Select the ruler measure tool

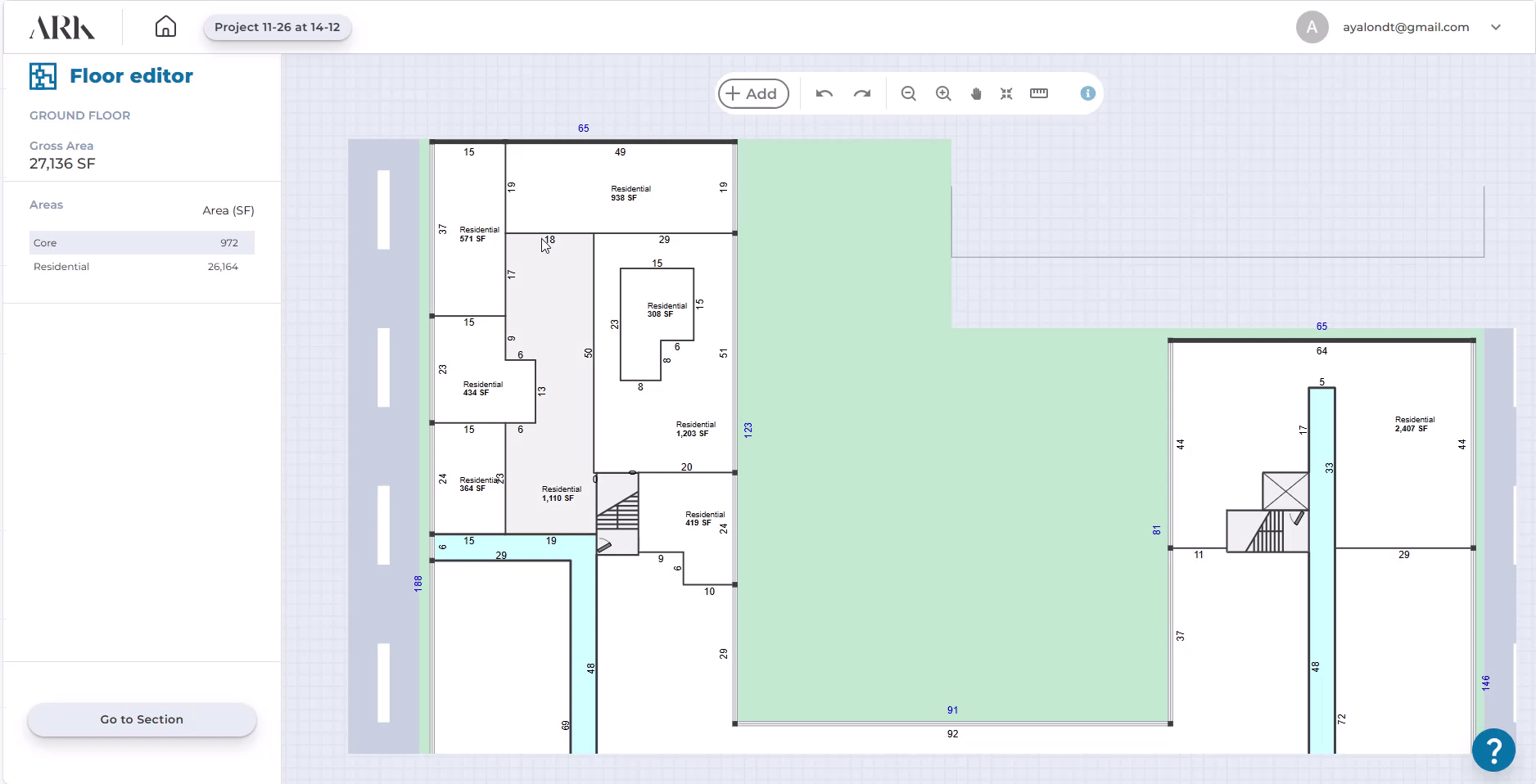[x=1039, y=93]
